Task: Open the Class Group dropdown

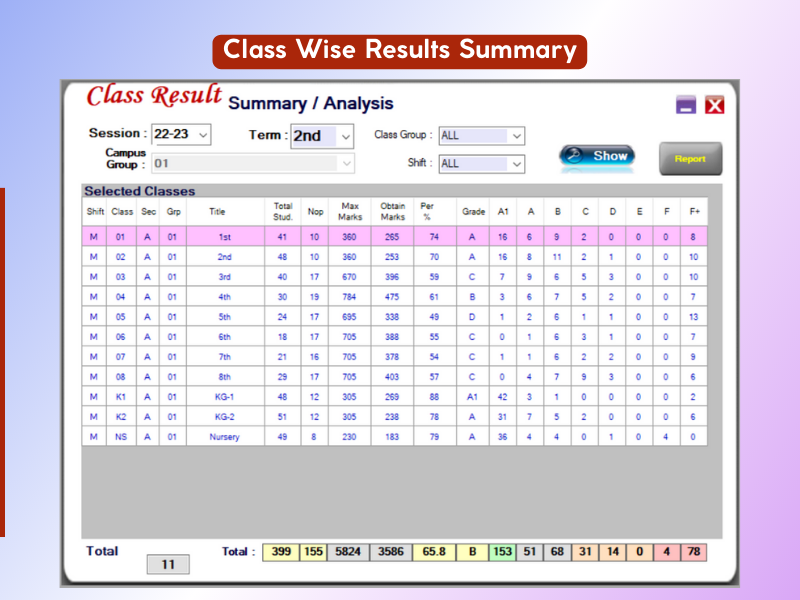Action: point(517,136)
